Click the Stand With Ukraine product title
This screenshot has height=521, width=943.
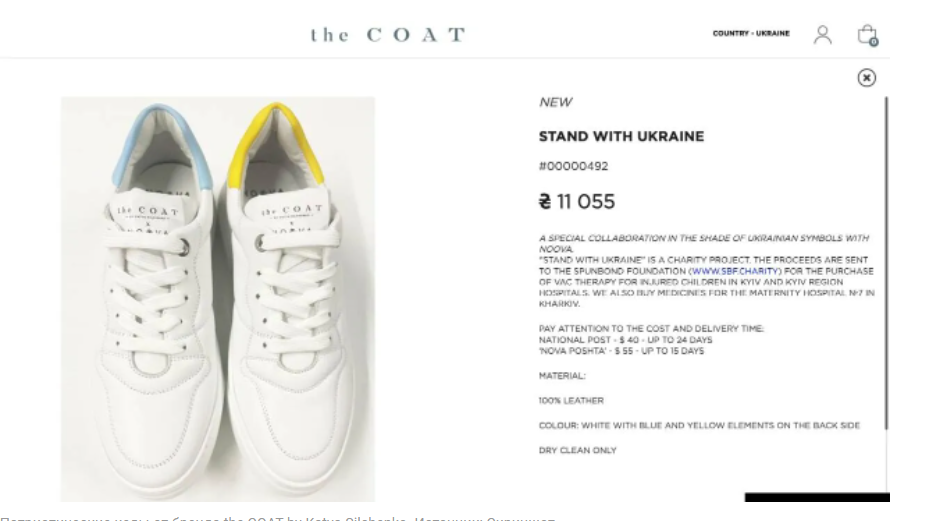[x=621, y=136]
